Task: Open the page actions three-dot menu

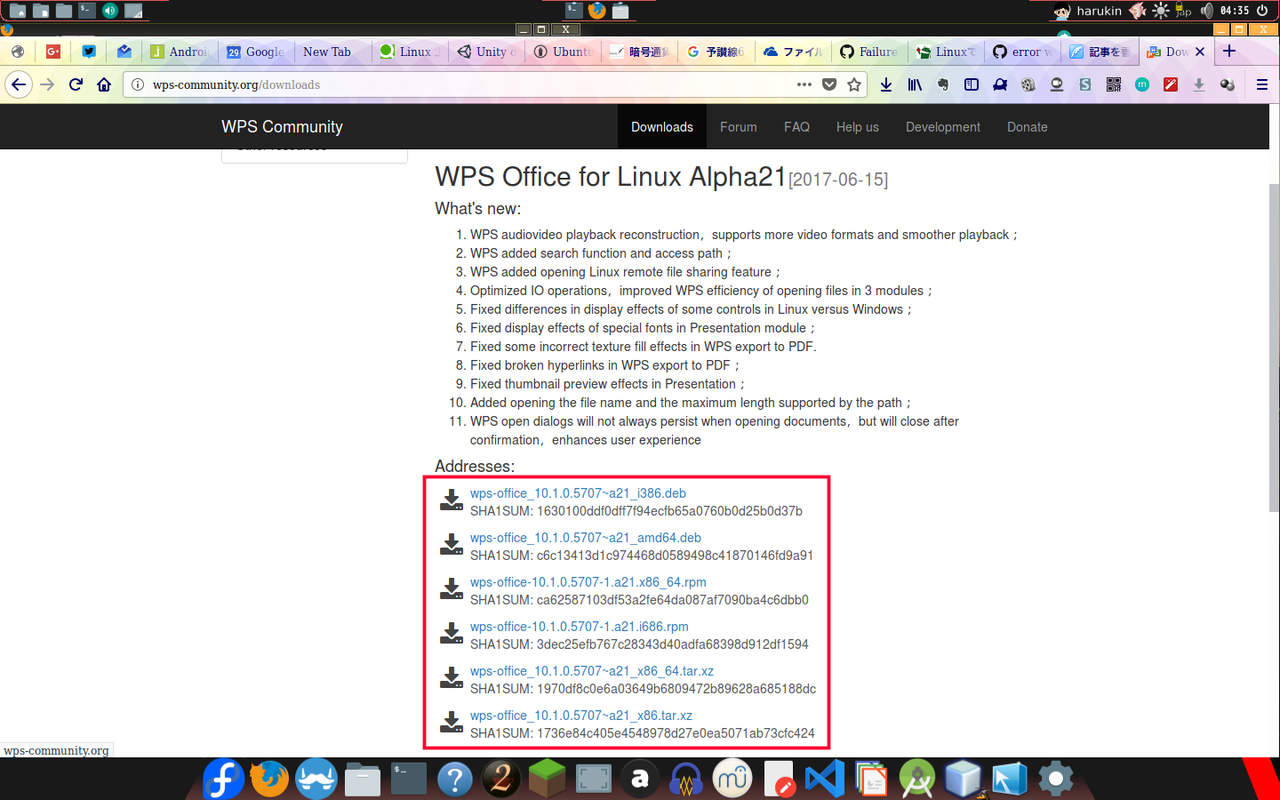Action: 804,85
